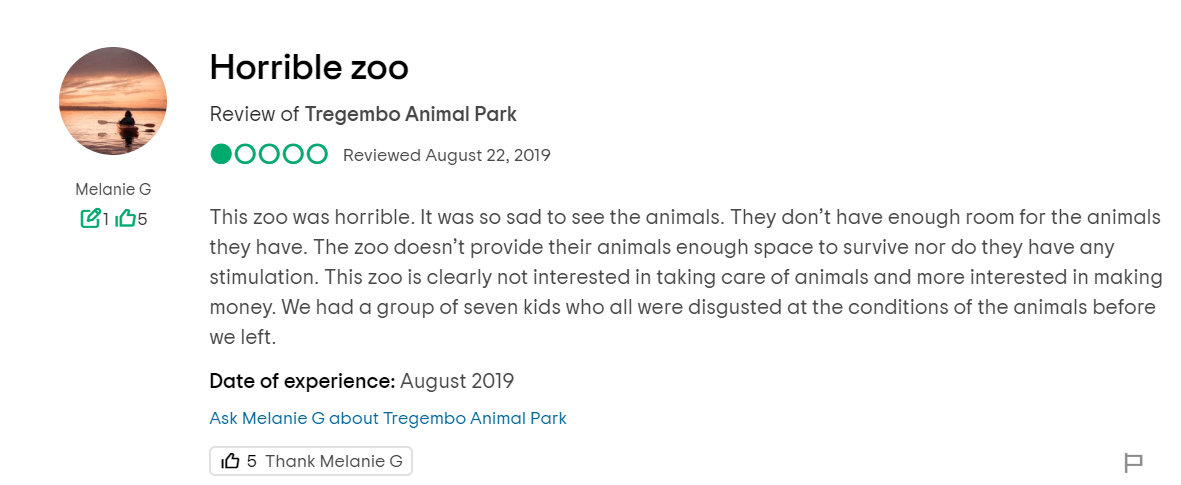Click the contribution count "1" beside the pencil icon
The image size is (1181, 485).
coord(106,218)
